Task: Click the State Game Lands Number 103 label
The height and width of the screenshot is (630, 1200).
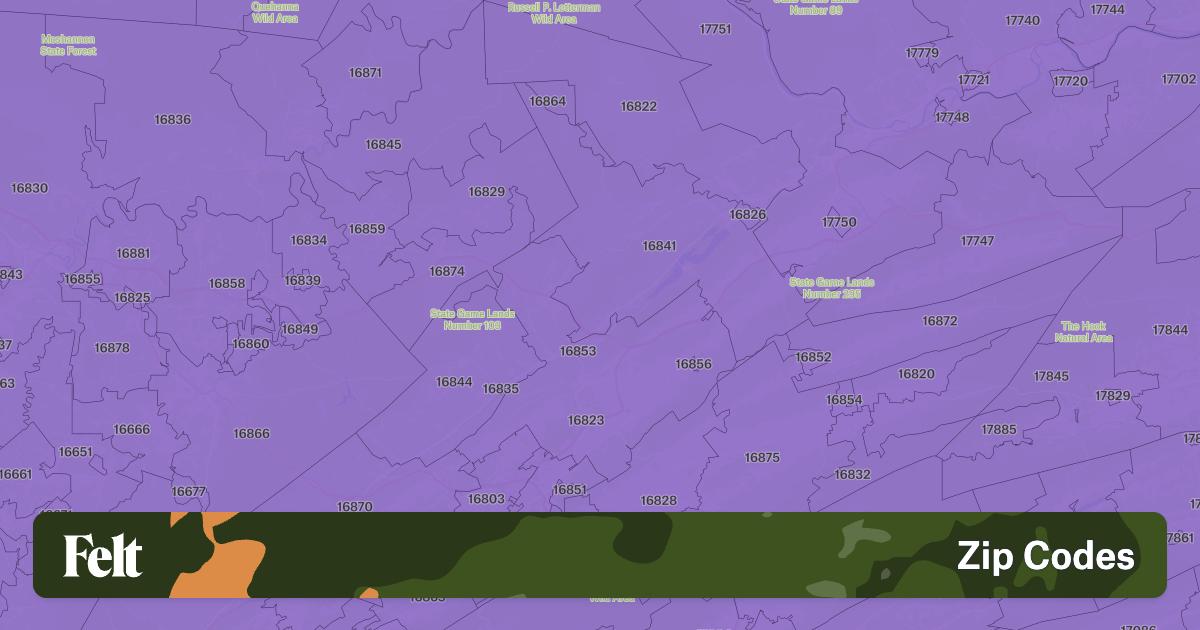Action: click(472, 319)
